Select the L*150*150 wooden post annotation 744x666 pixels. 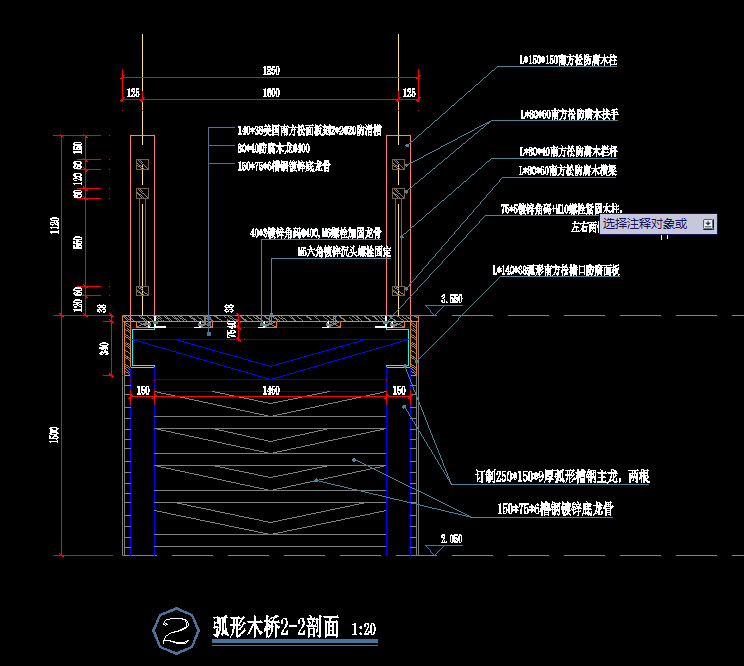568,60
